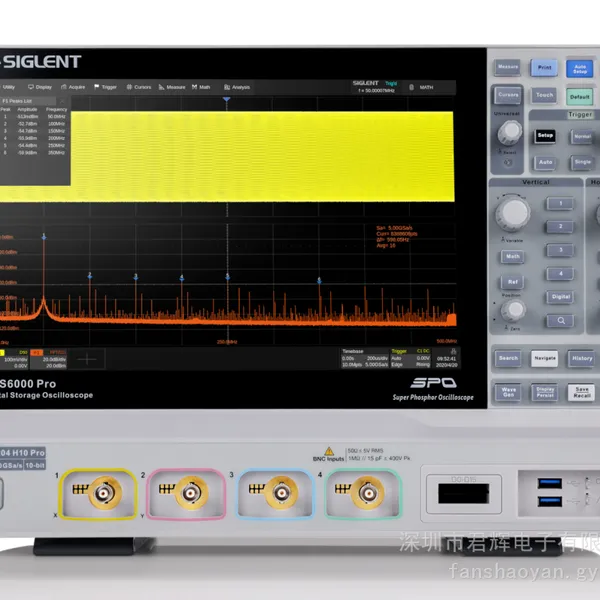This screenshot has height=600, width=600.
Task: Open the Acquire menu
Action: tap(73, 87)
